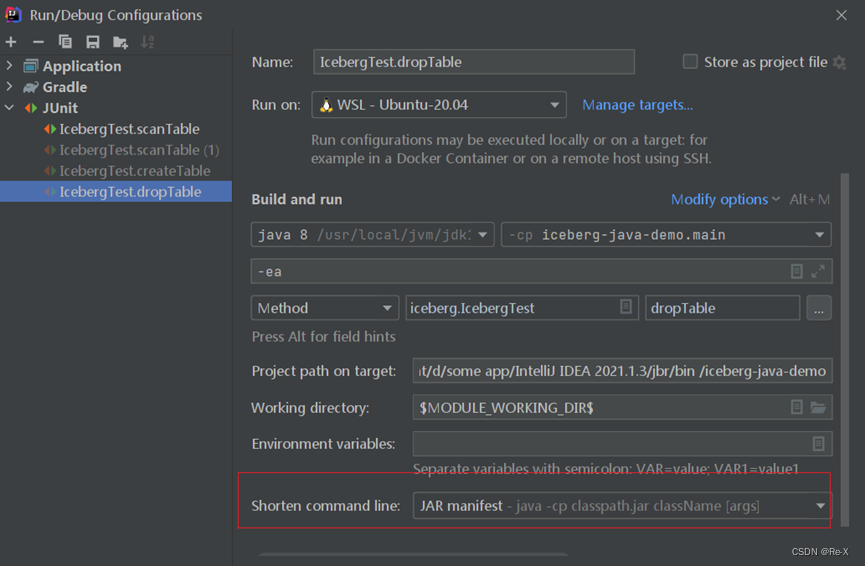Click the Press Alt for field hints text
This screenshot has height=566, width=865.
point(324,337)
